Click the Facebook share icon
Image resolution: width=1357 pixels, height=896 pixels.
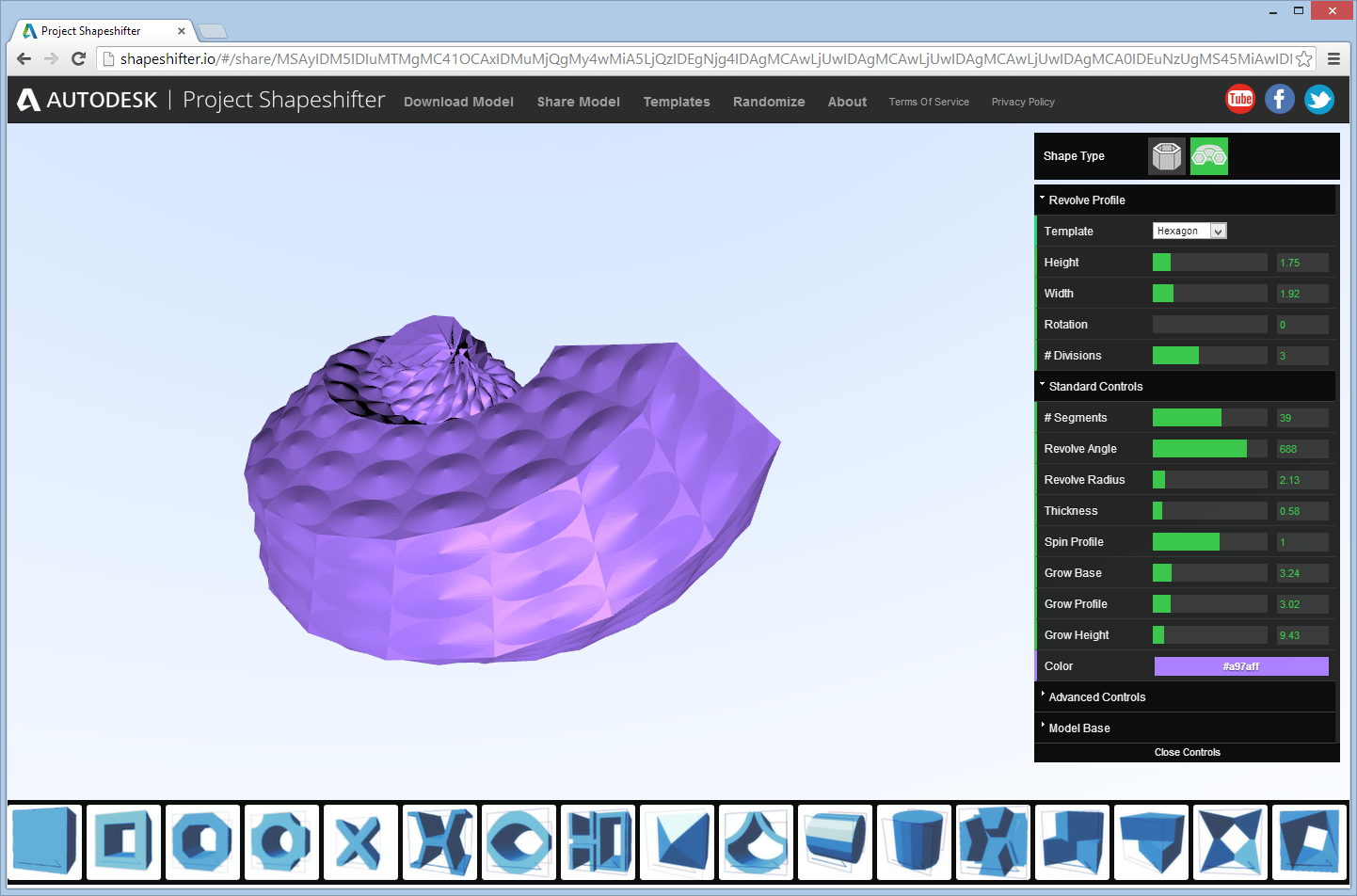[x=1280, y=99]
